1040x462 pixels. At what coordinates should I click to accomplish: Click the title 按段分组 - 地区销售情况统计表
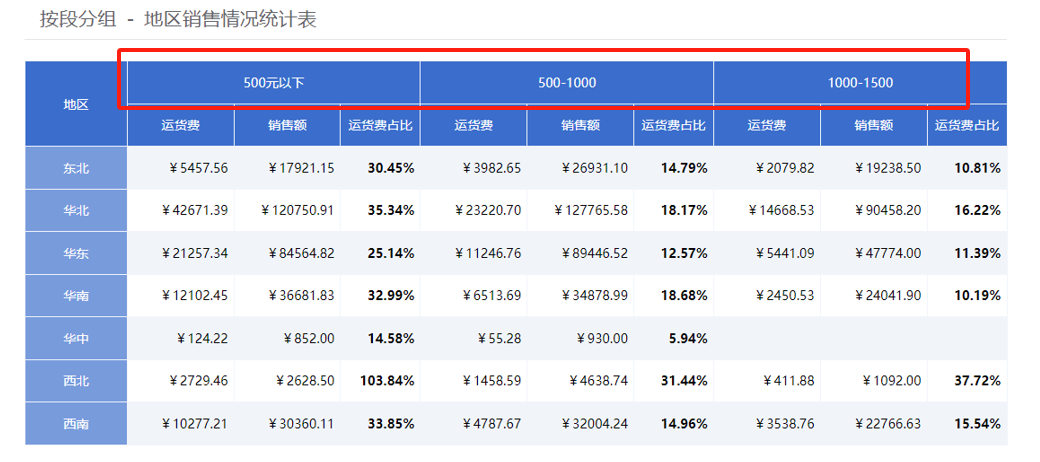tap(178, 19)
